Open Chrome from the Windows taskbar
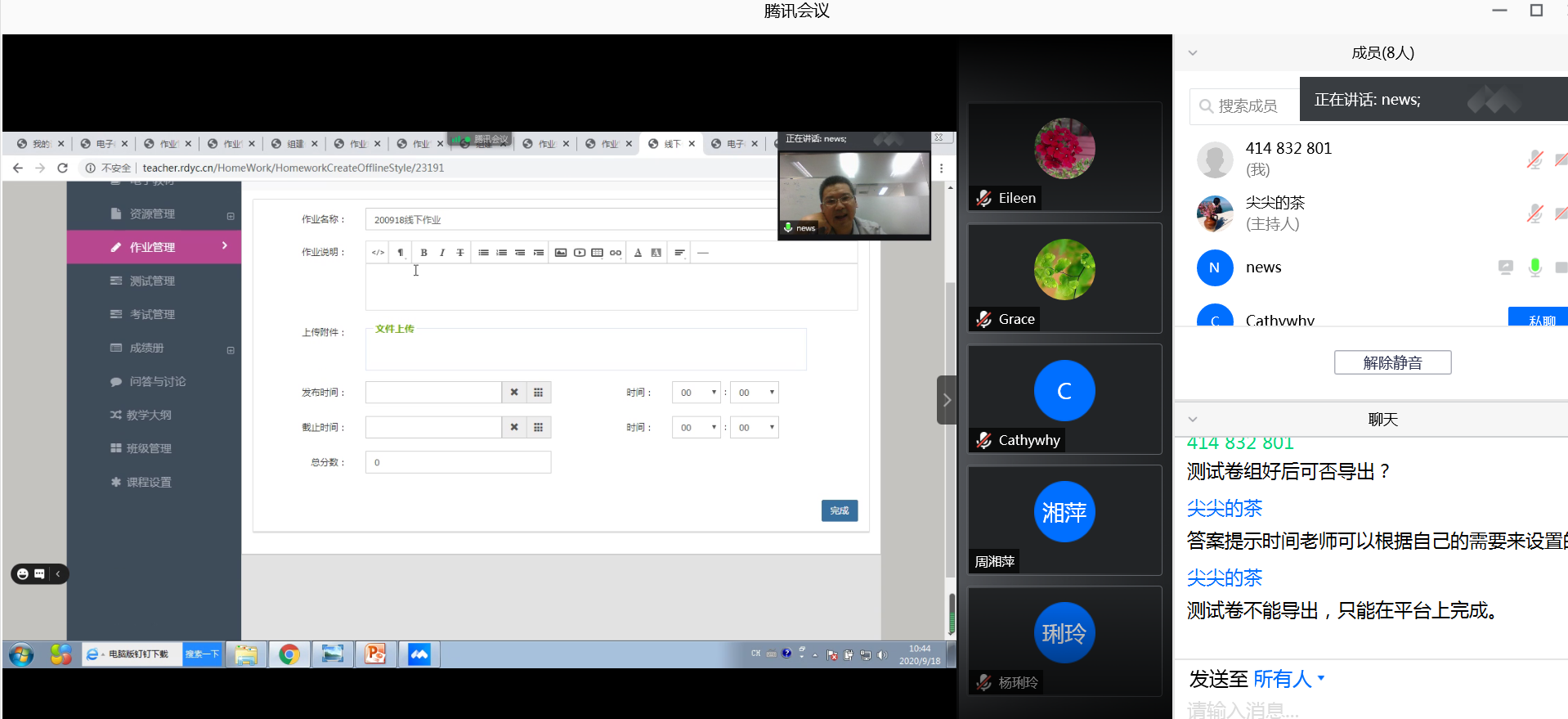 pyautogui.click(x=289, y=654)
